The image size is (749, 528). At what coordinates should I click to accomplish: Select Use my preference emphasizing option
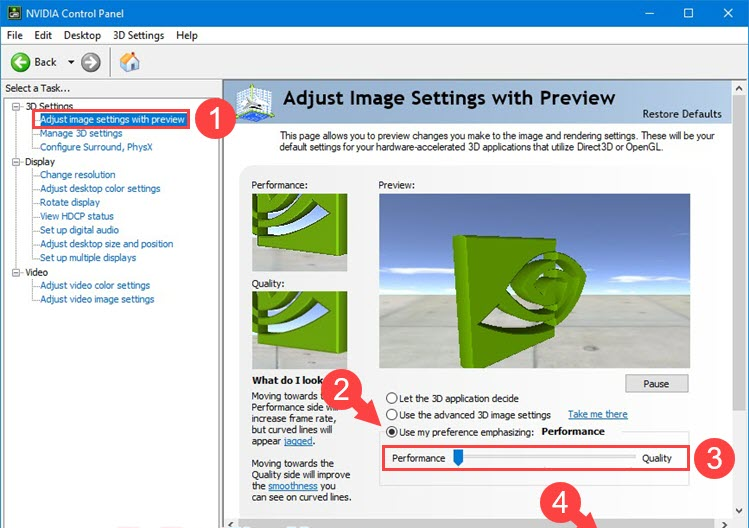tap(392, 432)
